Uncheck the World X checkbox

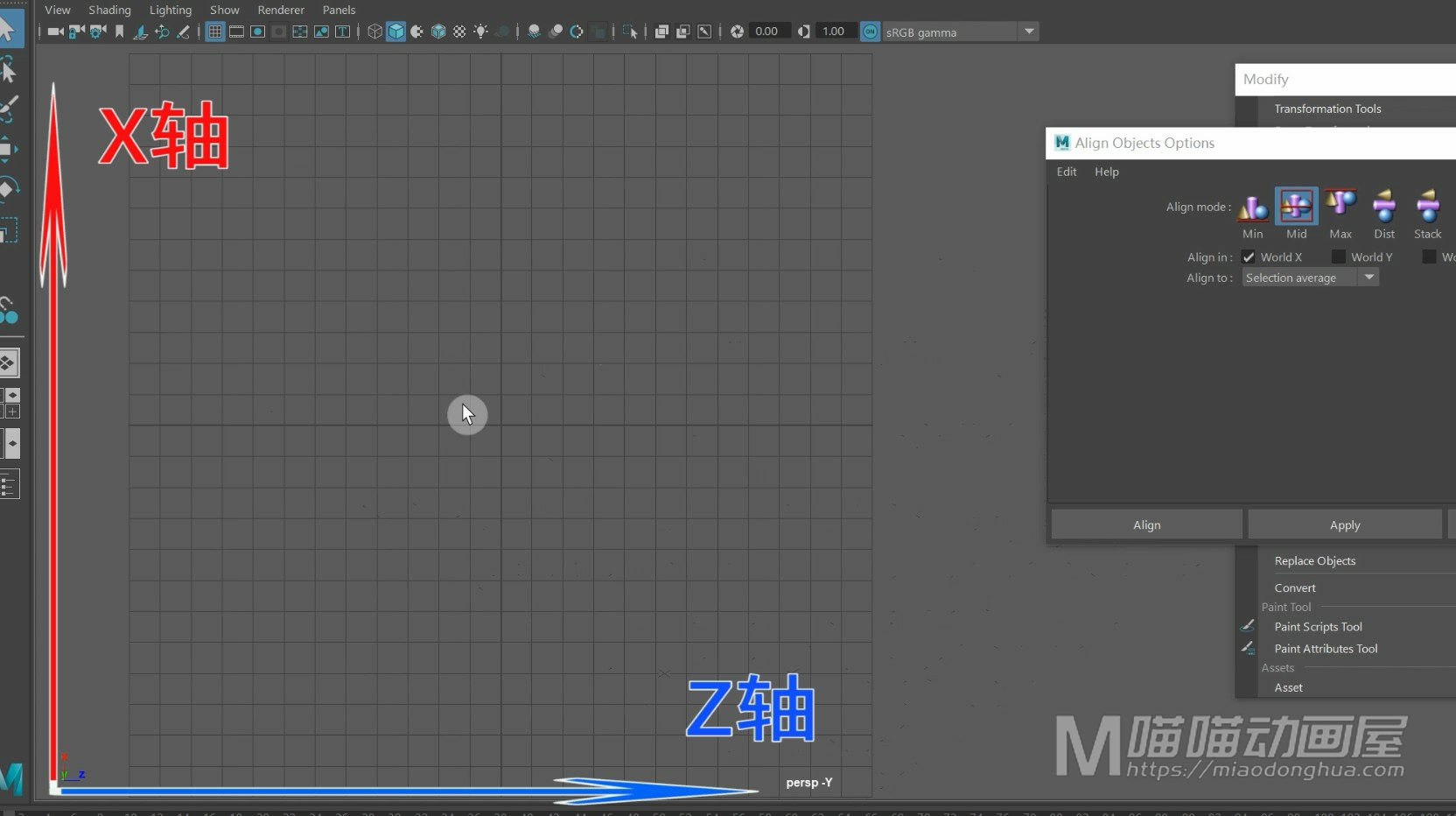[1249, 257]
